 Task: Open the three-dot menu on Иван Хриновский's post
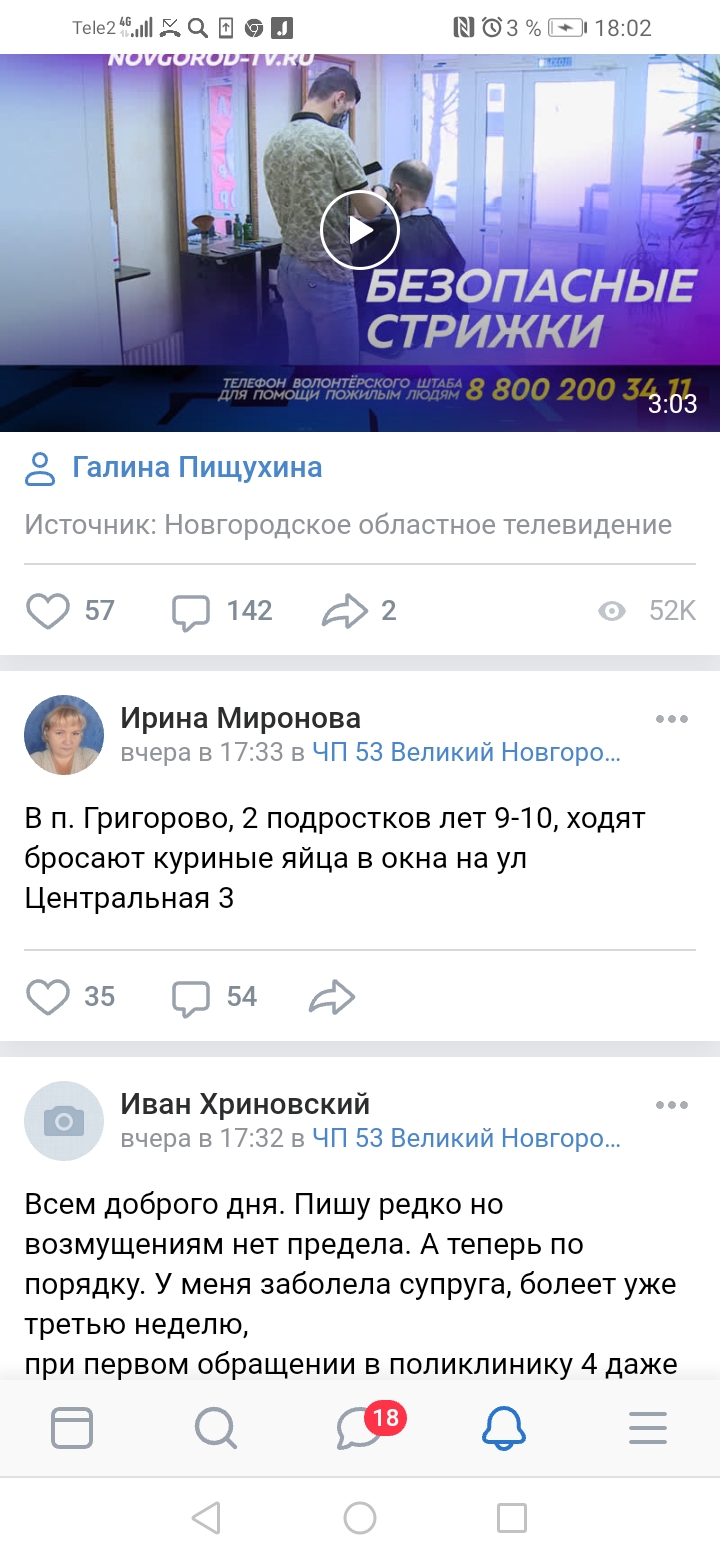[x=671, y=1105]
